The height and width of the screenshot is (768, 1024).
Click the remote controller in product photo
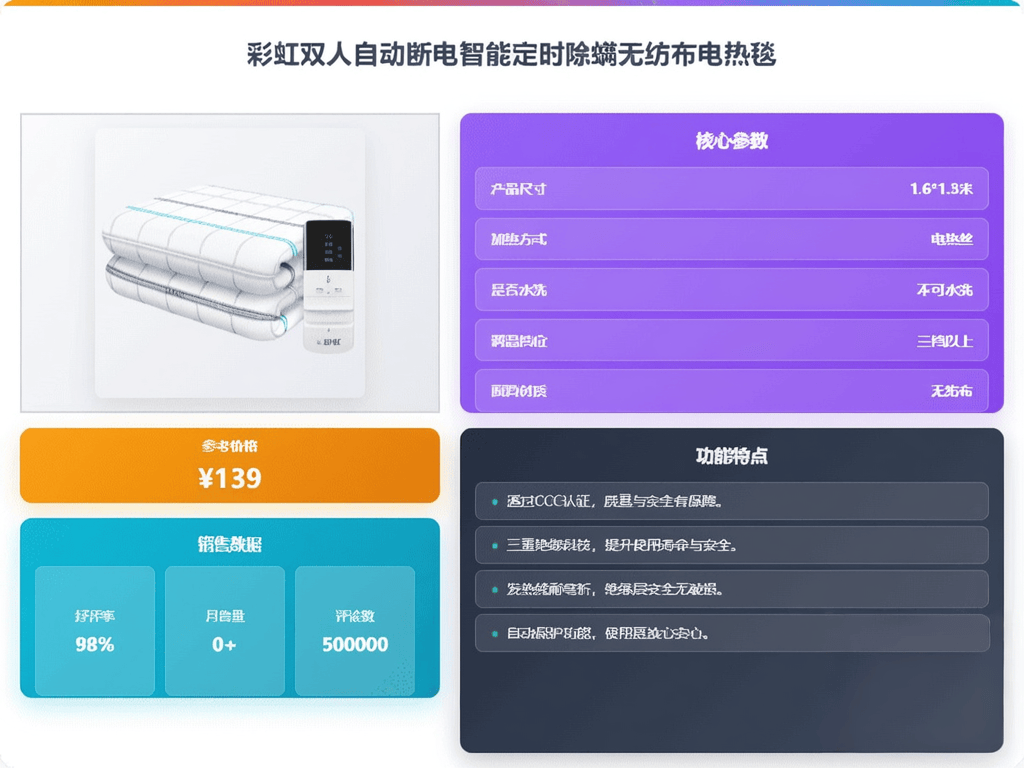pos(328,286)
